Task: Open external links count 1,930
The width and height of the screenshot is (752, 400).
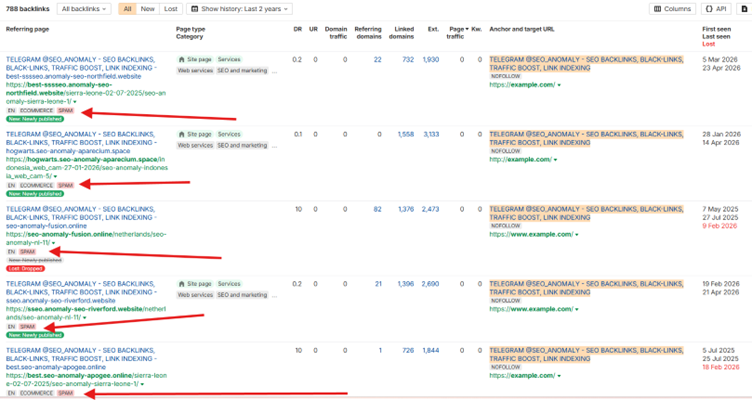Action: [x=431, y=59]
